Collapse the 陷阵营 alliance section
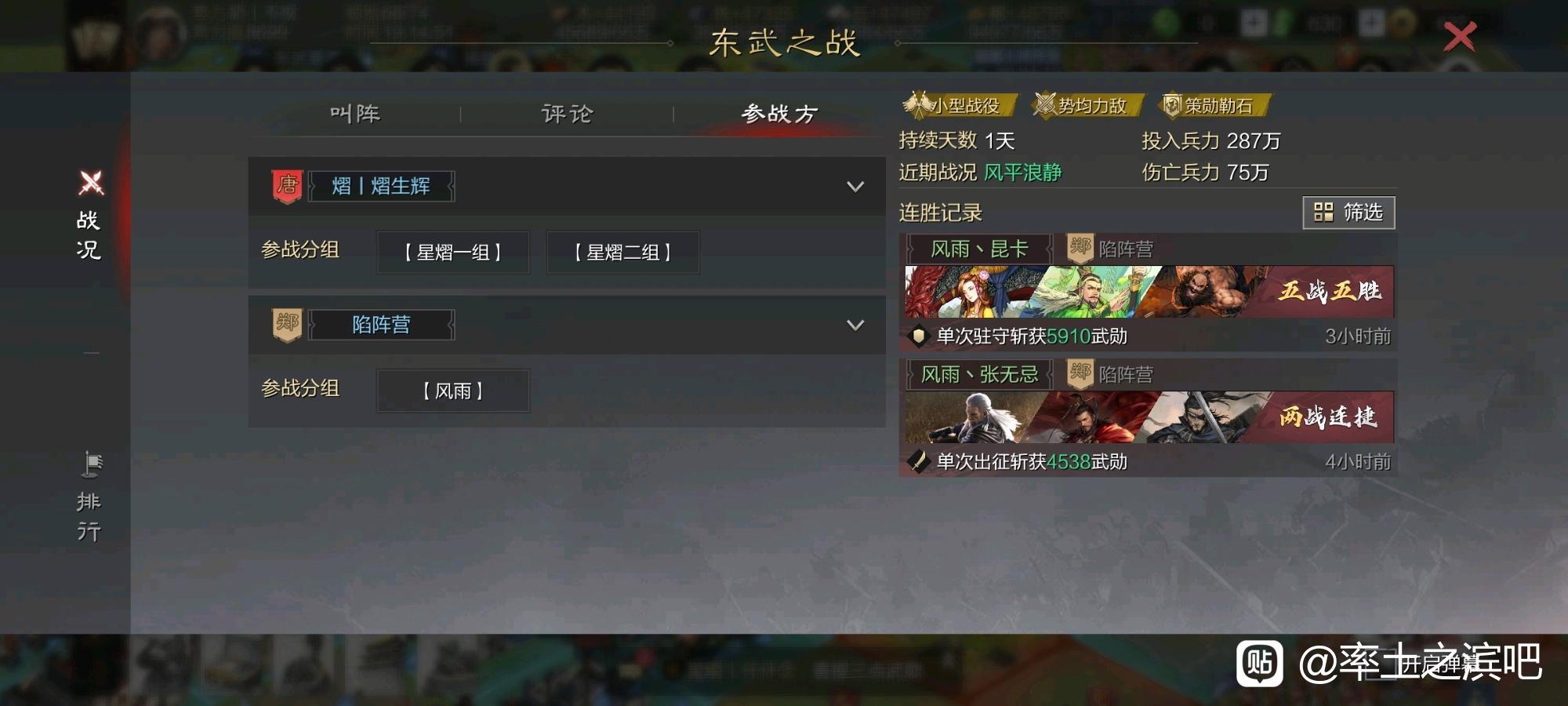Viewport: 1568px width, 706px height. (x=855, y=325)
